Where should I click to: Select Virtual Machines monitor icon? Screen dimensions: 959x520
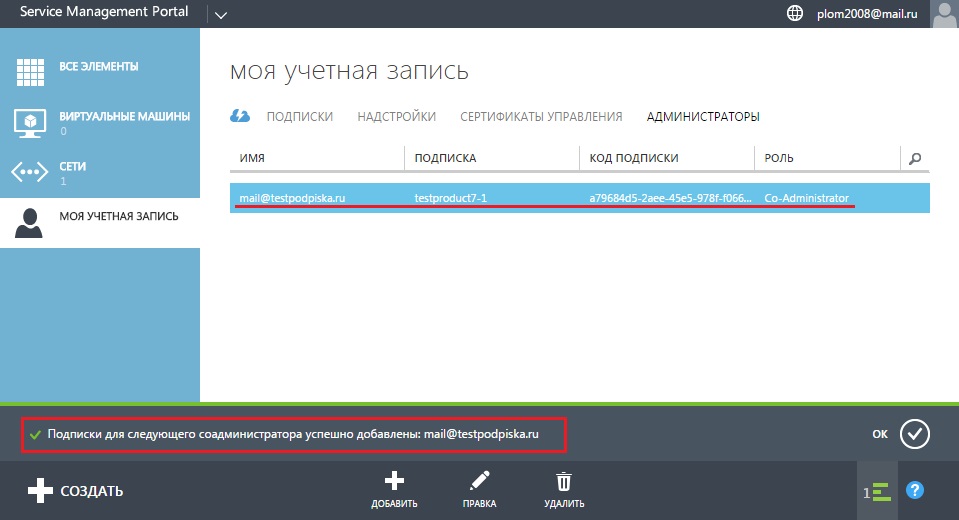[x=29, y=122]
